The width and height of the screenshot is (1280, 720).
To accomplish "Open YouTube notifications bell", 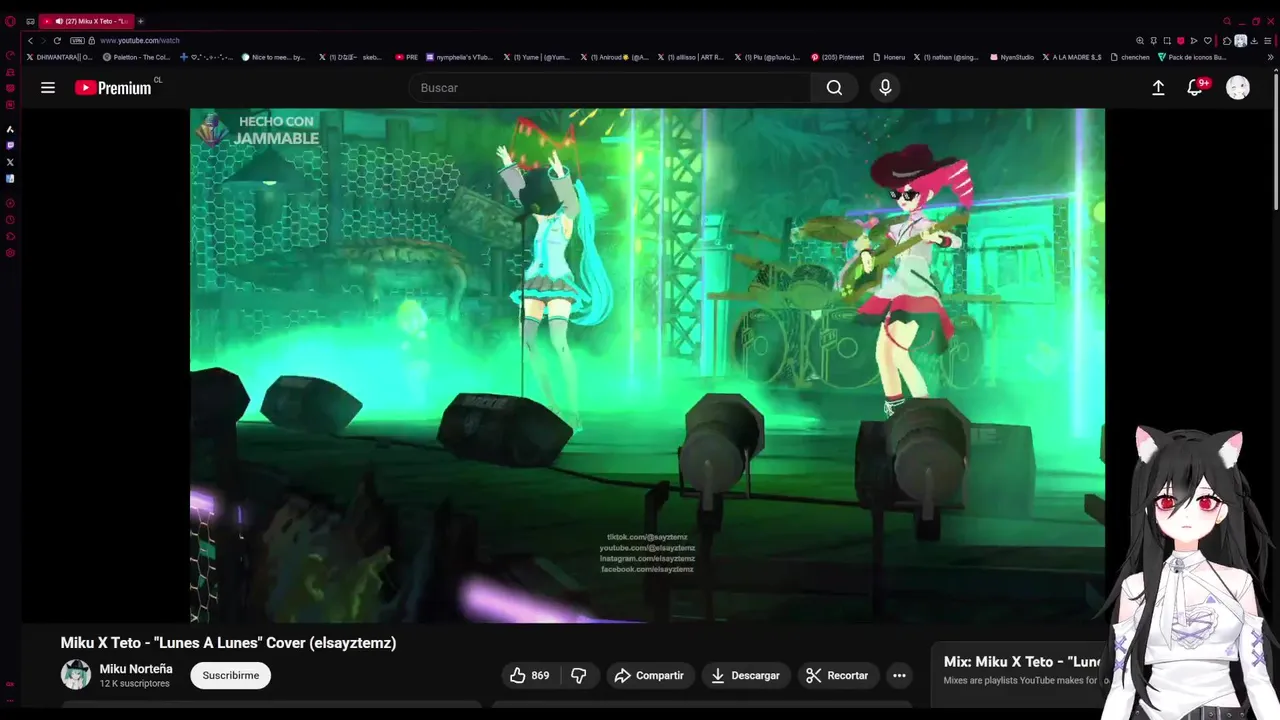I will point(1195,88).
